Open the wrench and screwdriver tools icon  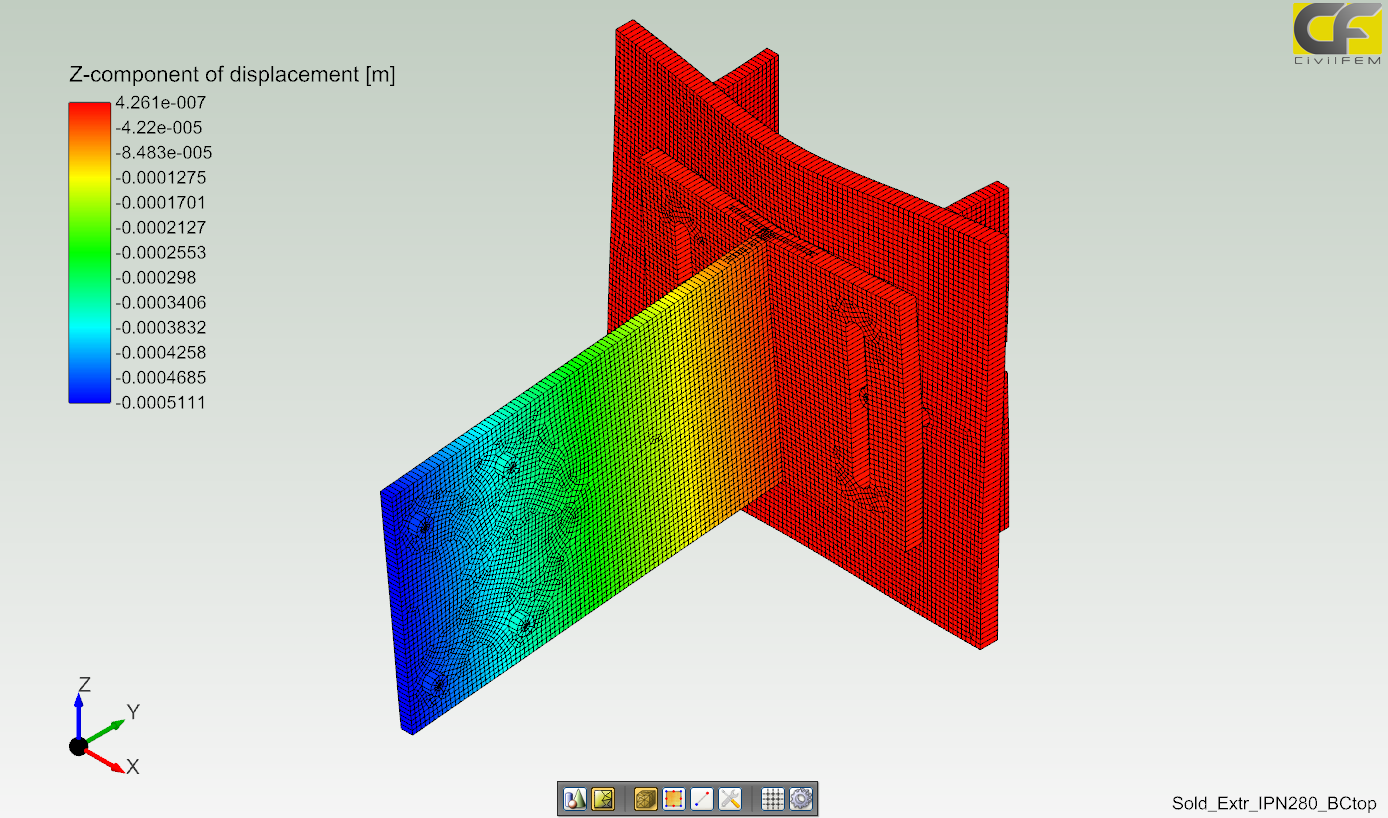pos(730,799)
